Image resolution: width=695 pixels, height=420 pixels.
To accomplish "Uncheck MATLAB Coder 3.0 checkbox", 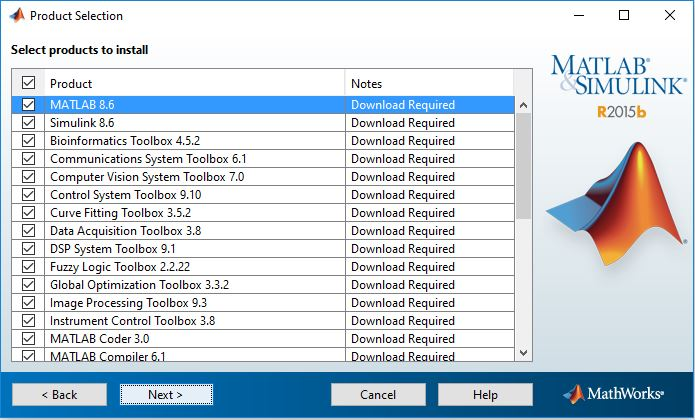I will pos(28,338).
